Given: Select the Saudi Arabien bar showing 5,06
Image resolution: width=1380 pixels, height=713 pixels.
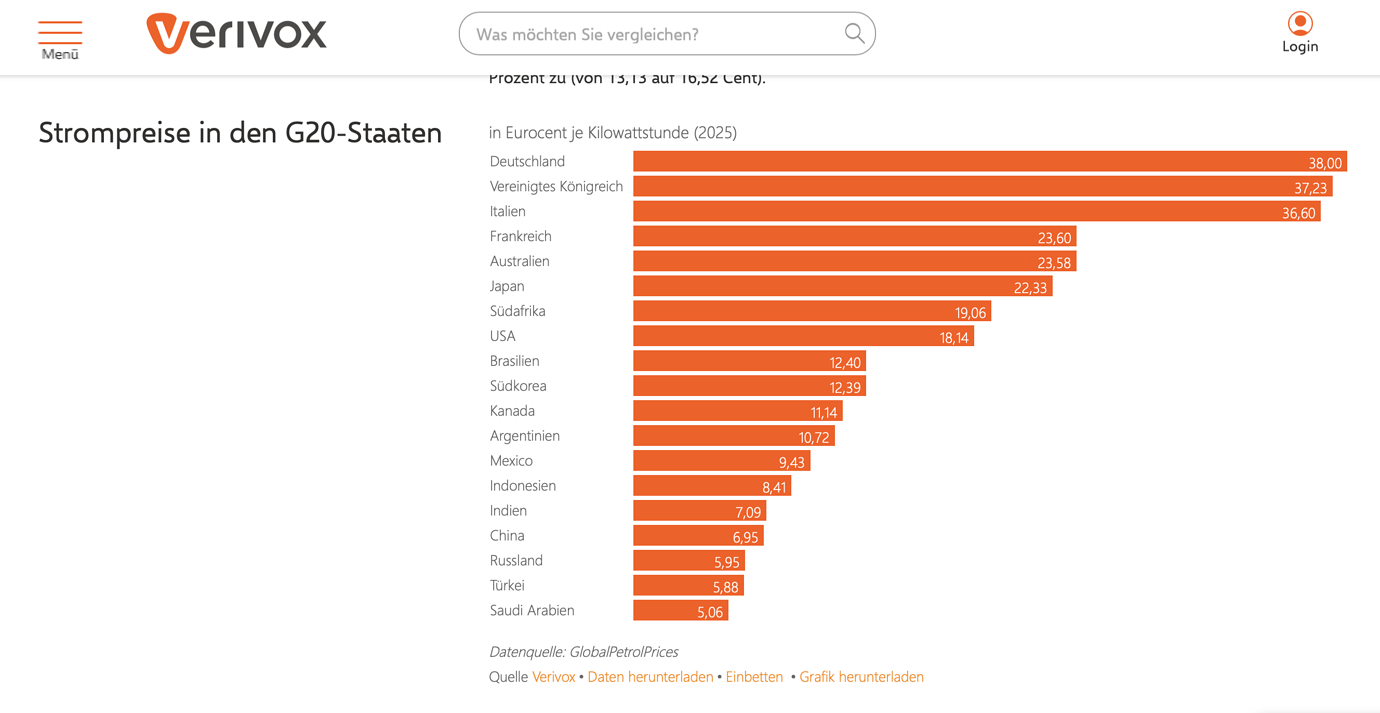Looking at the screenshot, I should pos(680,611).
